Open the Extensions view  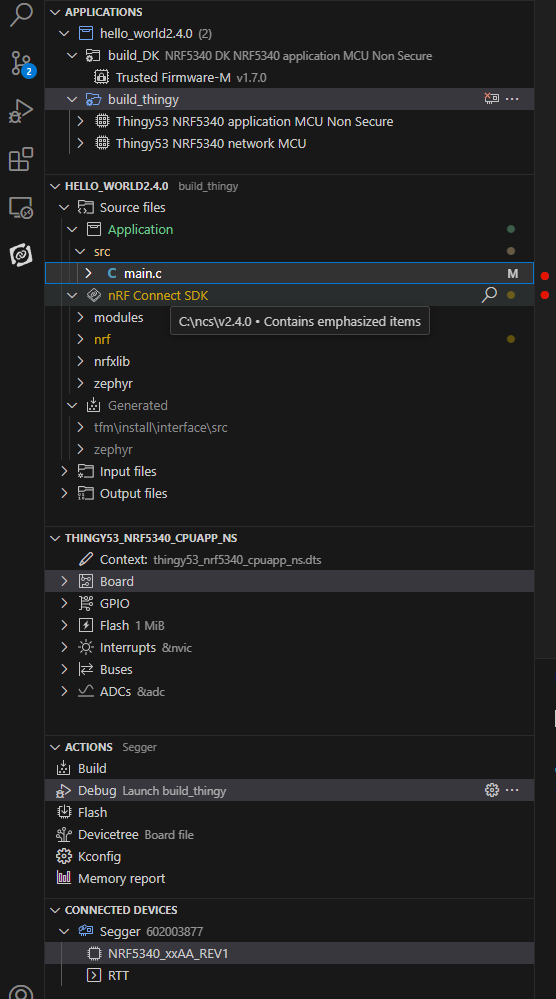click(21, 159)
